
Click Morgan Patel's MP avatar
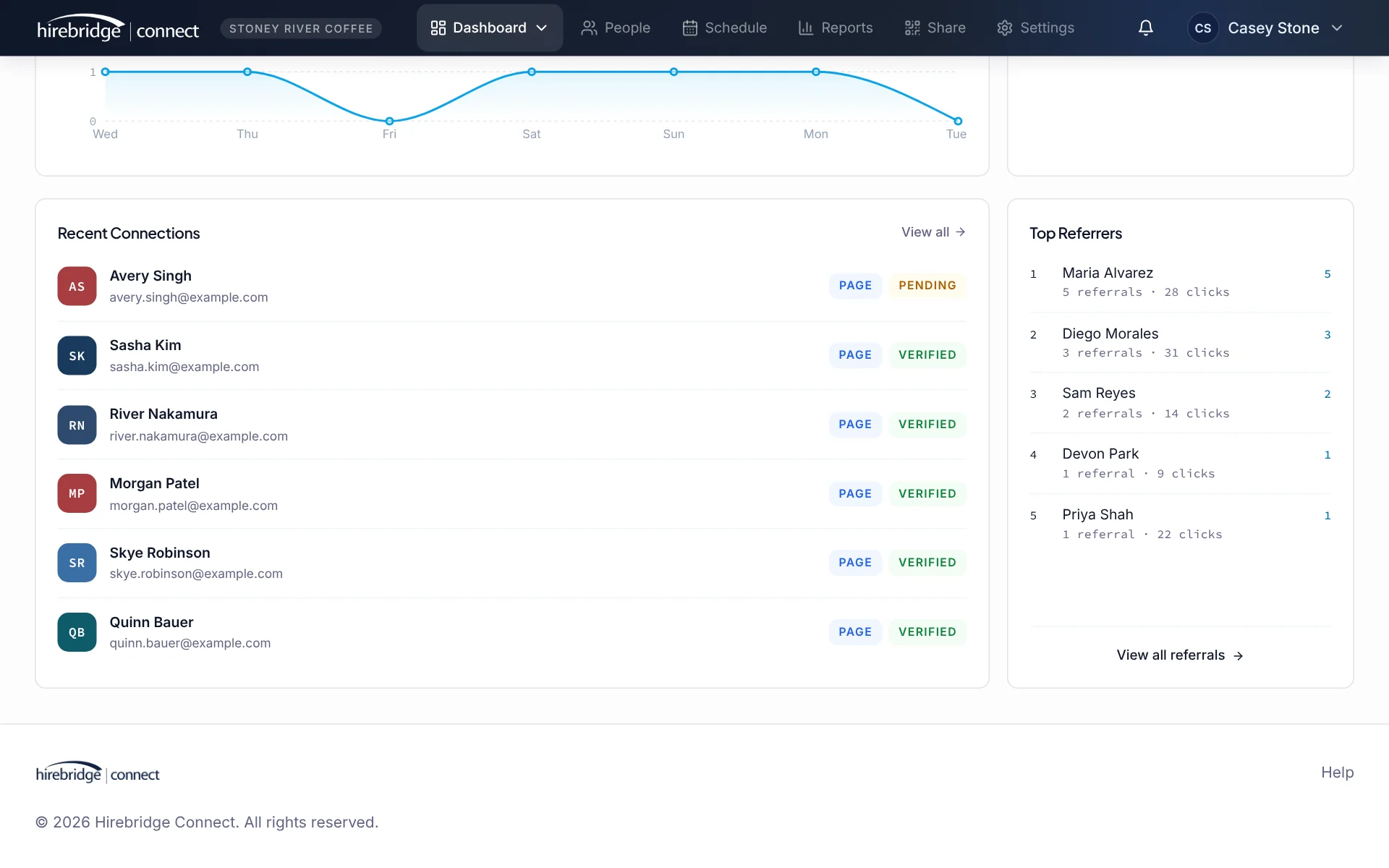(77, 493)
